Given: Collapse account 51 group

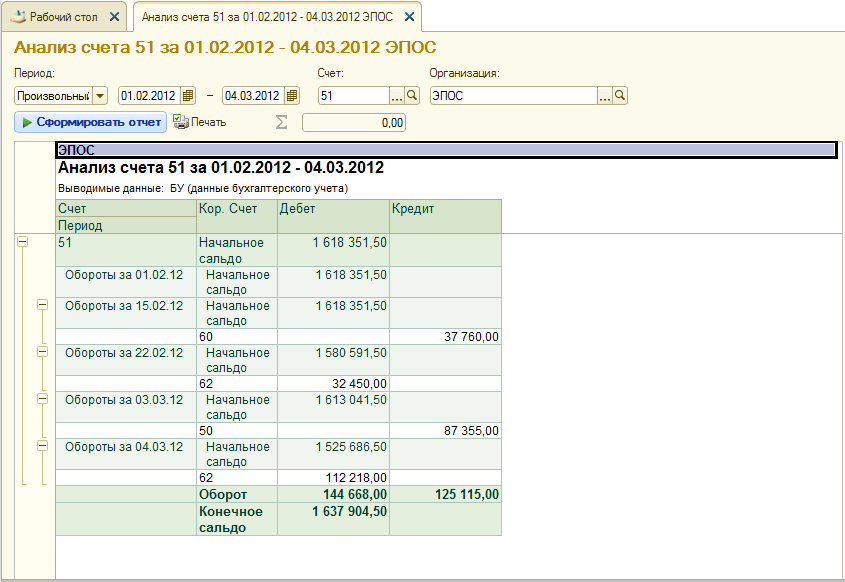Looking at the screenshot, I should coord(22,242).
